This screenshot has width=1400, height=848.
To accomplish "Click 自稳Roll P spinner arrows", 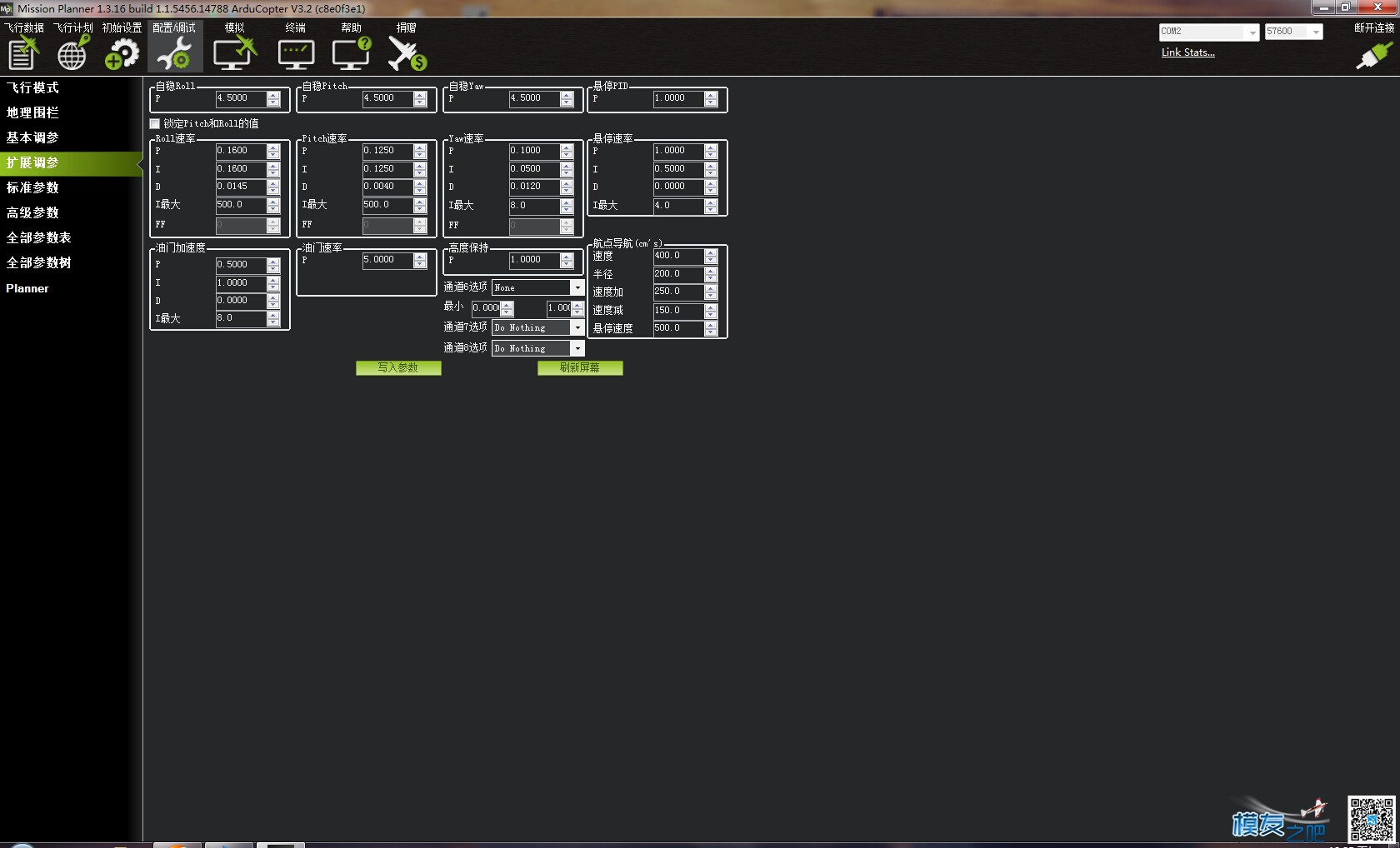I will coord(273,98).
